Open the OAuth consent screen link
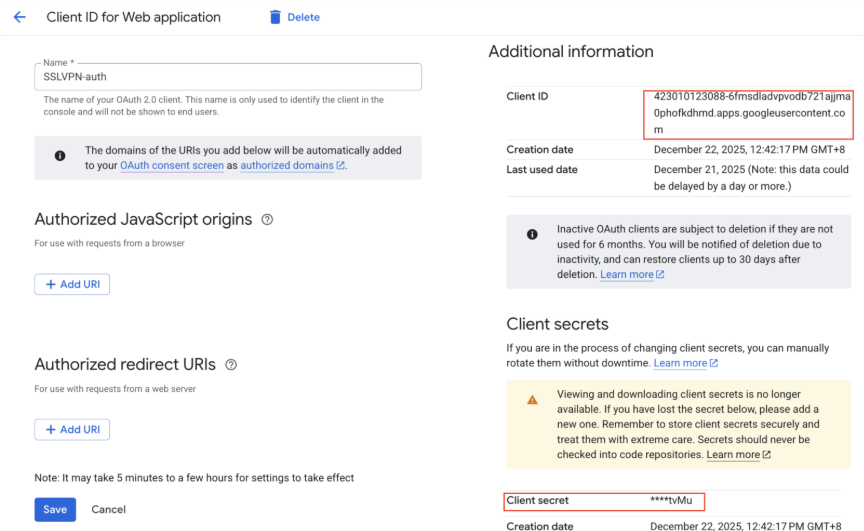The width and height of the screenshot is (864, 531). coord(172,165)
